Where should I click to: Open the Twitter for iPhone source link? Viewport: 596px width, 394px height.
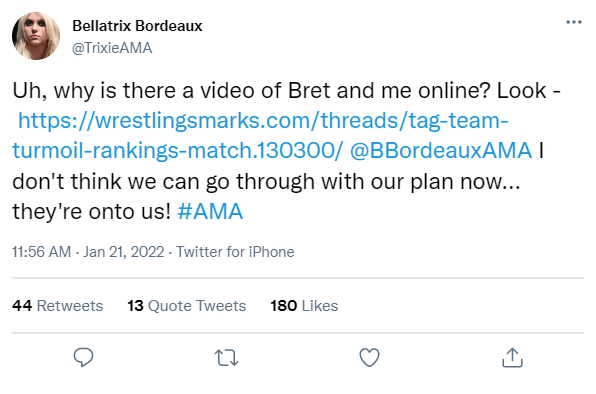pyautogui.click(x=235, y=252)
